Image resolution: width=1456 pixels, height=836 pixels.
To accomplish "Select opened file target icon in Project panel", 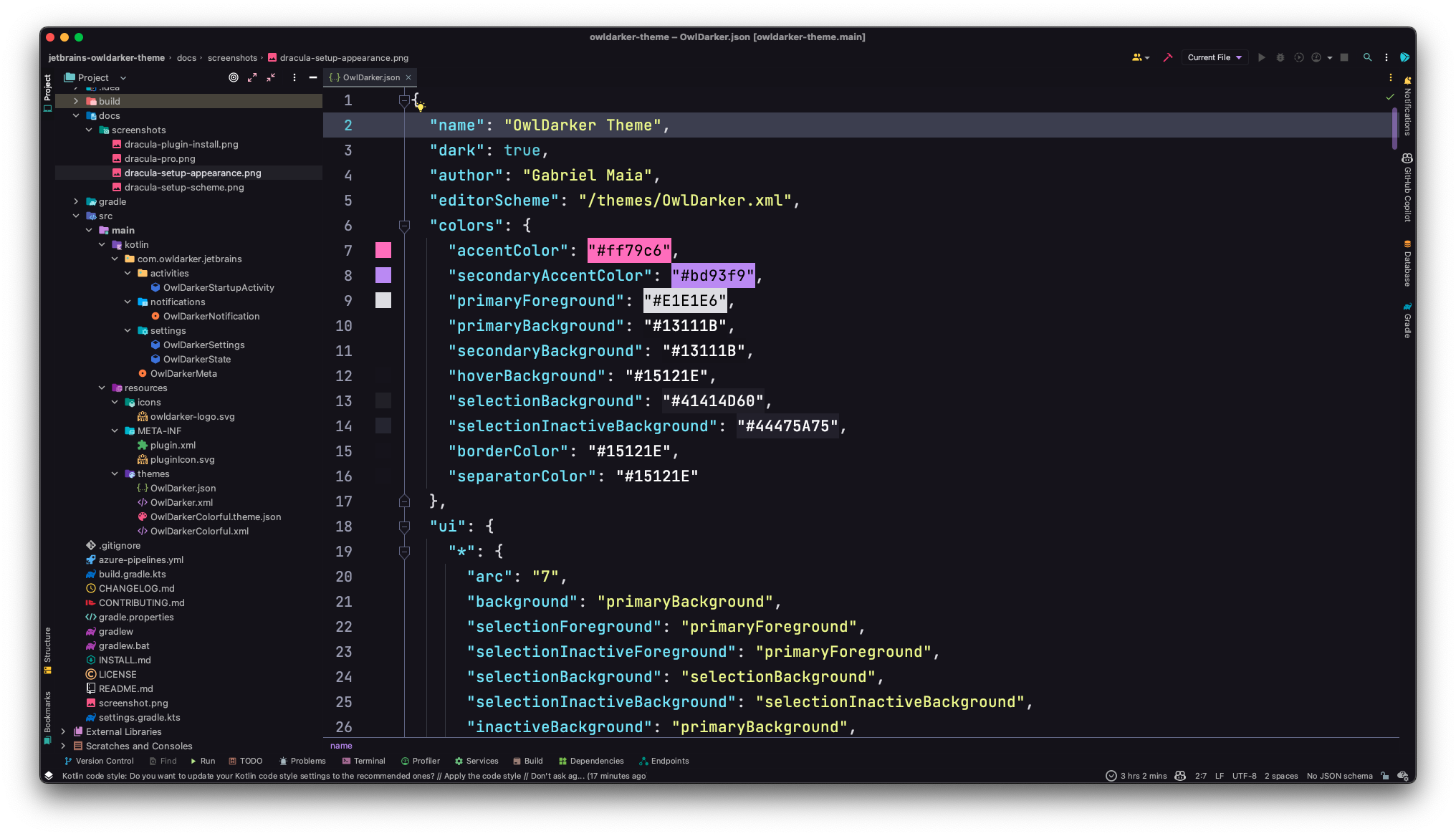I will 234,77.
